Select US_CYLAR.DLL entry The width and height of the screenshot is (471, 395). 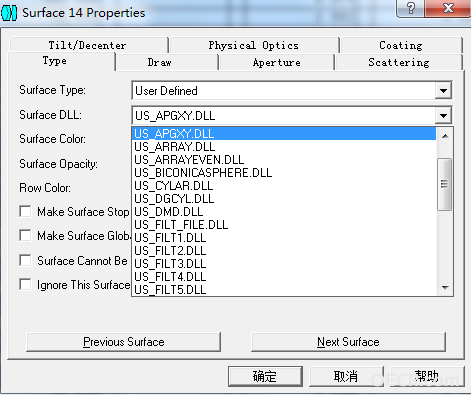tap(284, 186)
